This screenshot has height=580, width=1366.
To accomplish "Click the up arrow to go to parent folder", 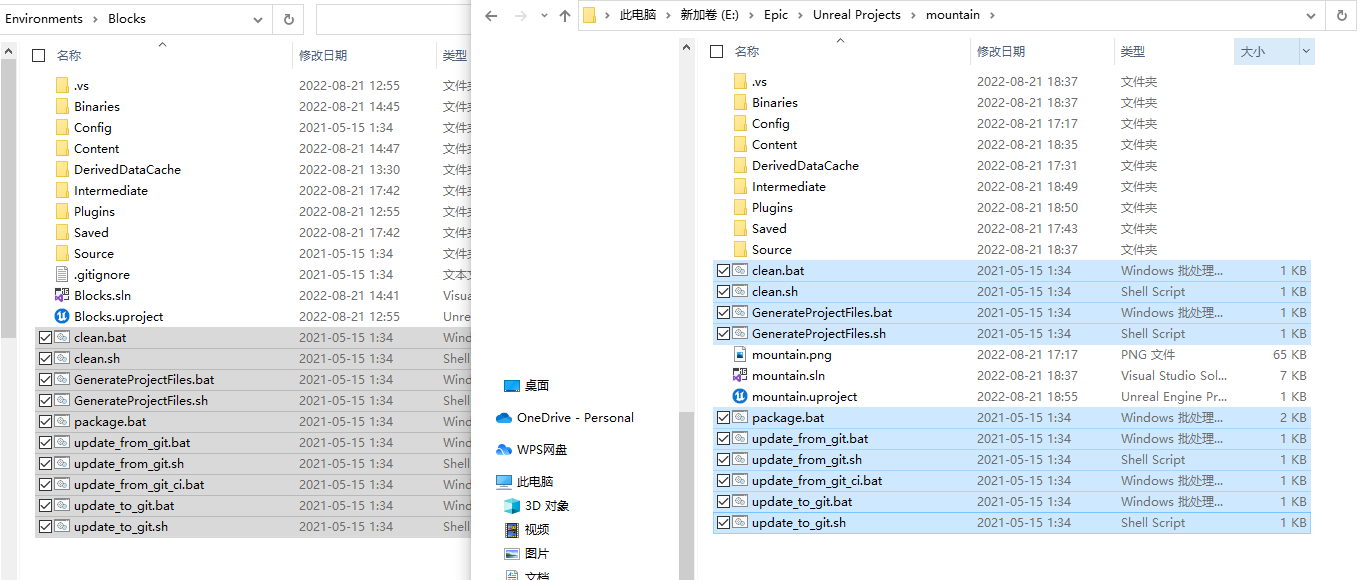I will 565,15.
